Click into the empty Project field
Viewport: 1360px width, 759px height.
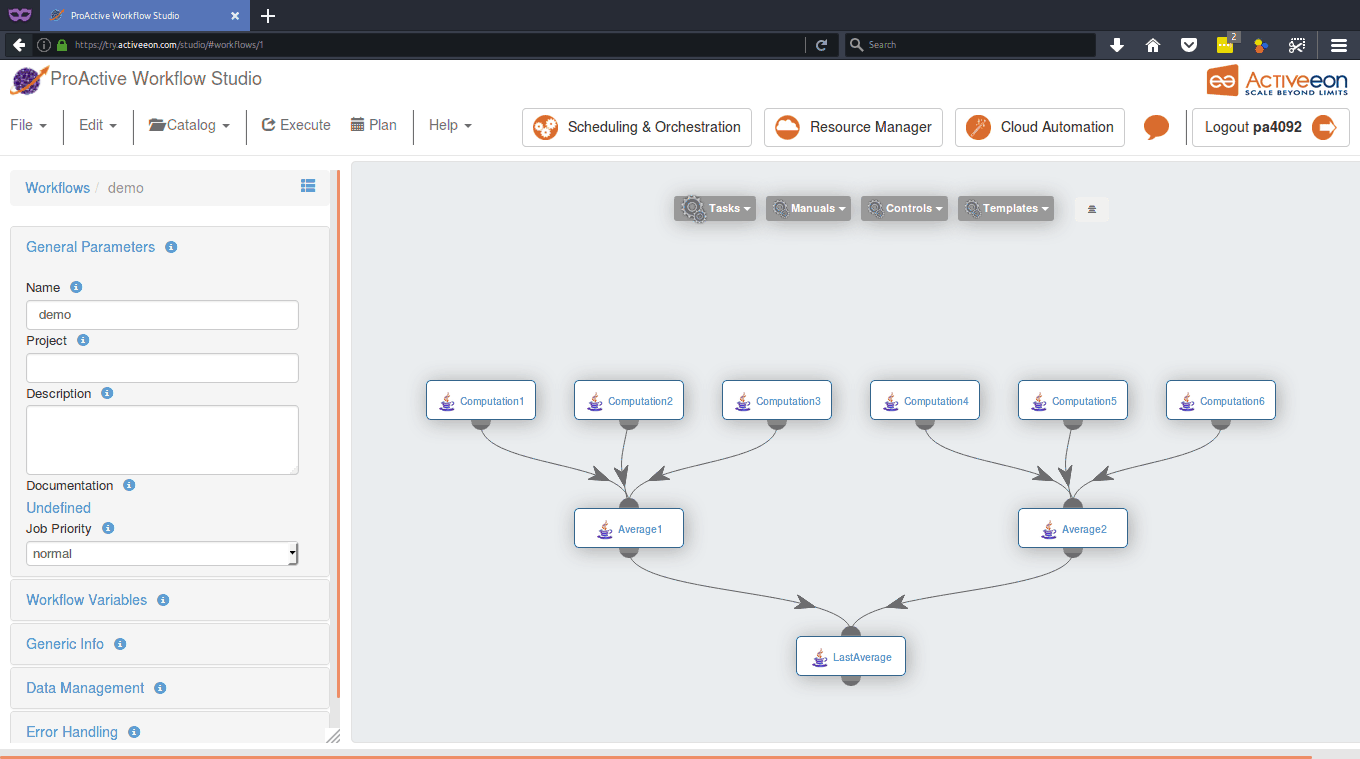[x=162, y=368]
